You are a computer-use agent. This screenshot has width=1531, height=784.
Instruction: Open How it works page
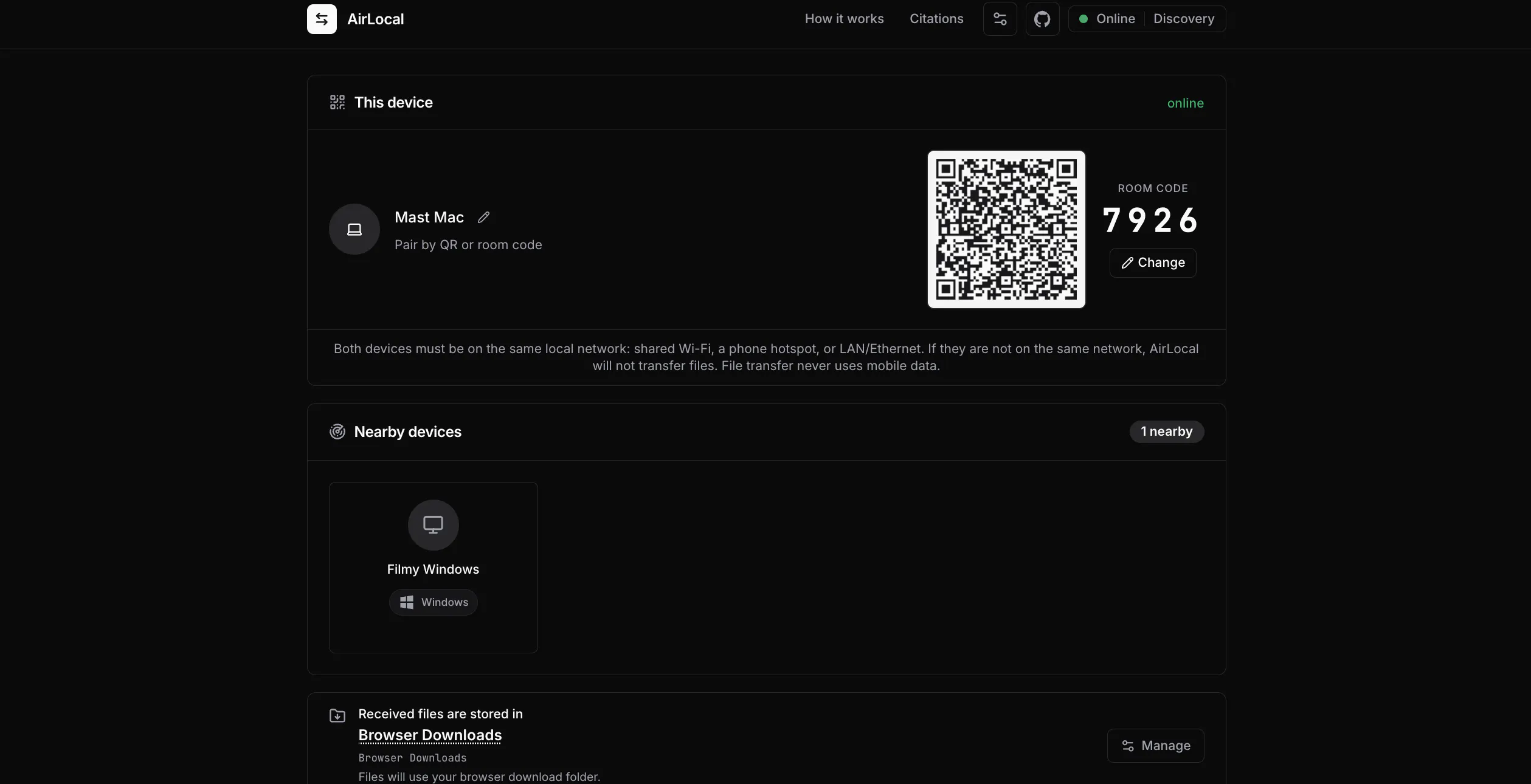[845, 19]
